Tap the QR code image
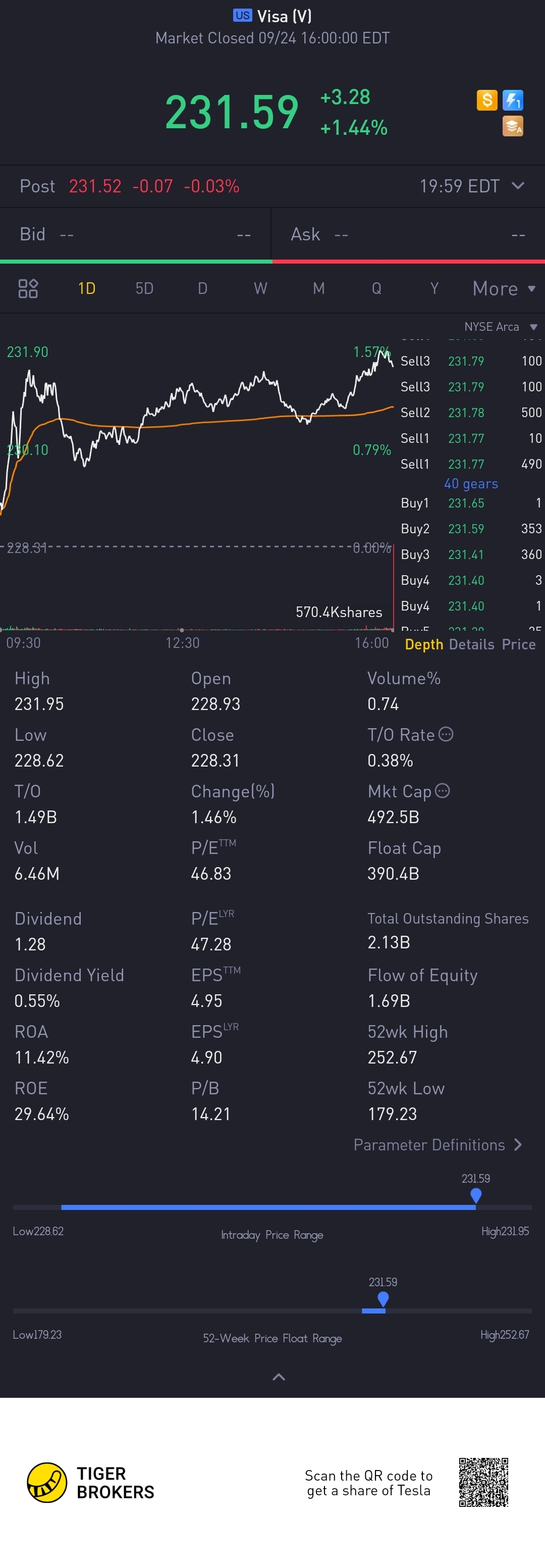The height and width of the screenshot is (1568, 545). pyautogui.click(x=483, y=1482)
